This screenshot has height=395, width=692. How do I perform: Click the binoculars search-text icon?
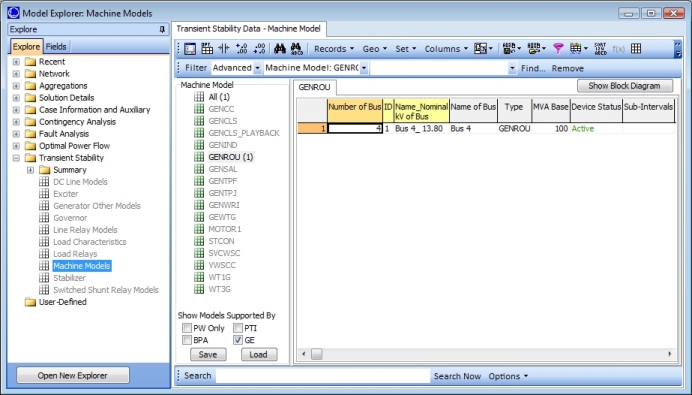pyautogui.click(x=297, y=49)
